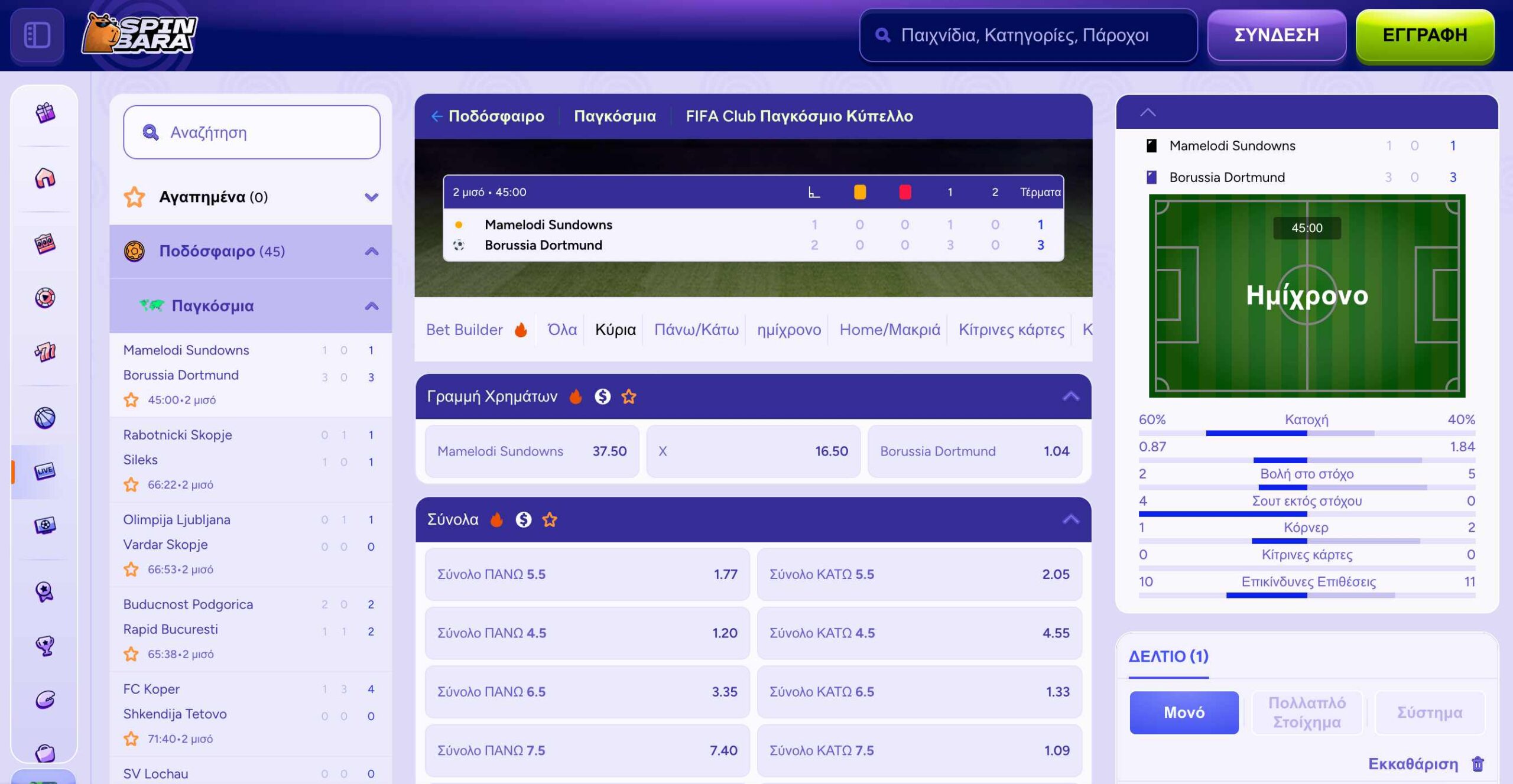The image size is (1513, 784).
Task: Favorite the Mamelodi Sundowns match star
Action: point(131,400)
